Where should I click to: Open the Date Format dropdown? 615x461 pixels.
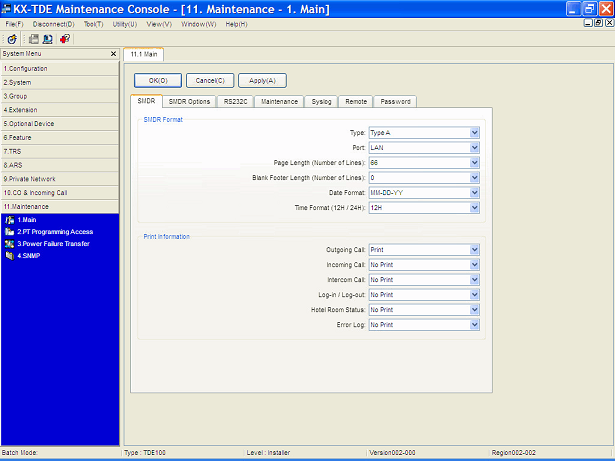[x=474, y=192]
